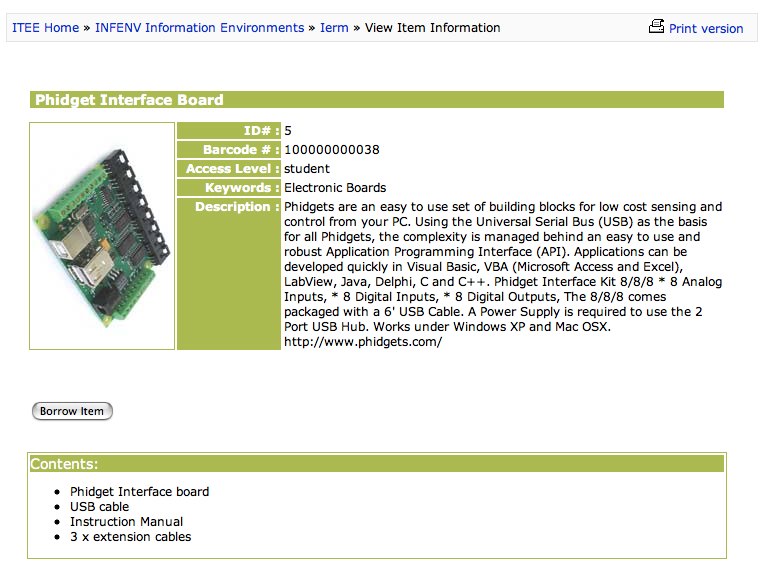
Task: Select the Phidget Interface board list item
Action: pos(139,492)
